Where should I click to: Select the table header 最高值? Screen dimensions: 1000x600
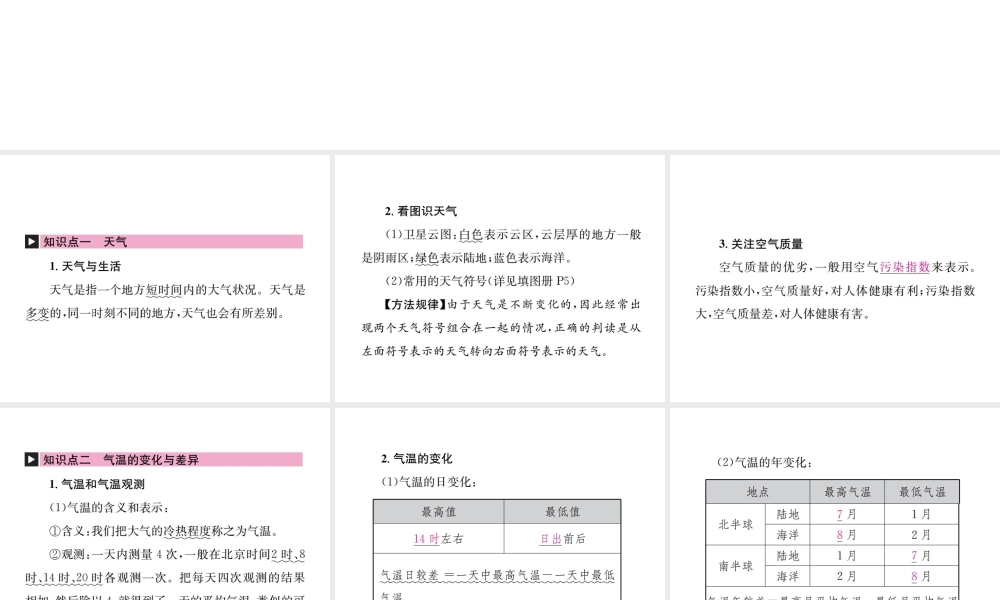tap(439, 512)
